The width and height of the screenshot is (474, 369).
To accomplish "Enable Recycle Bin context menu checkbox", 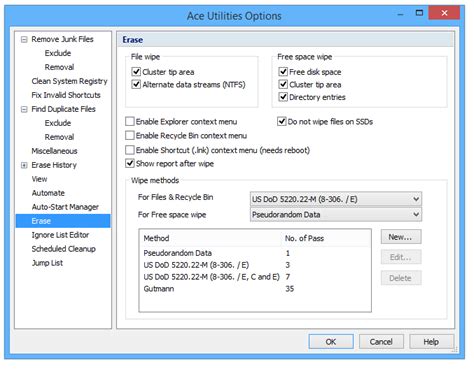I will point(130,135).
